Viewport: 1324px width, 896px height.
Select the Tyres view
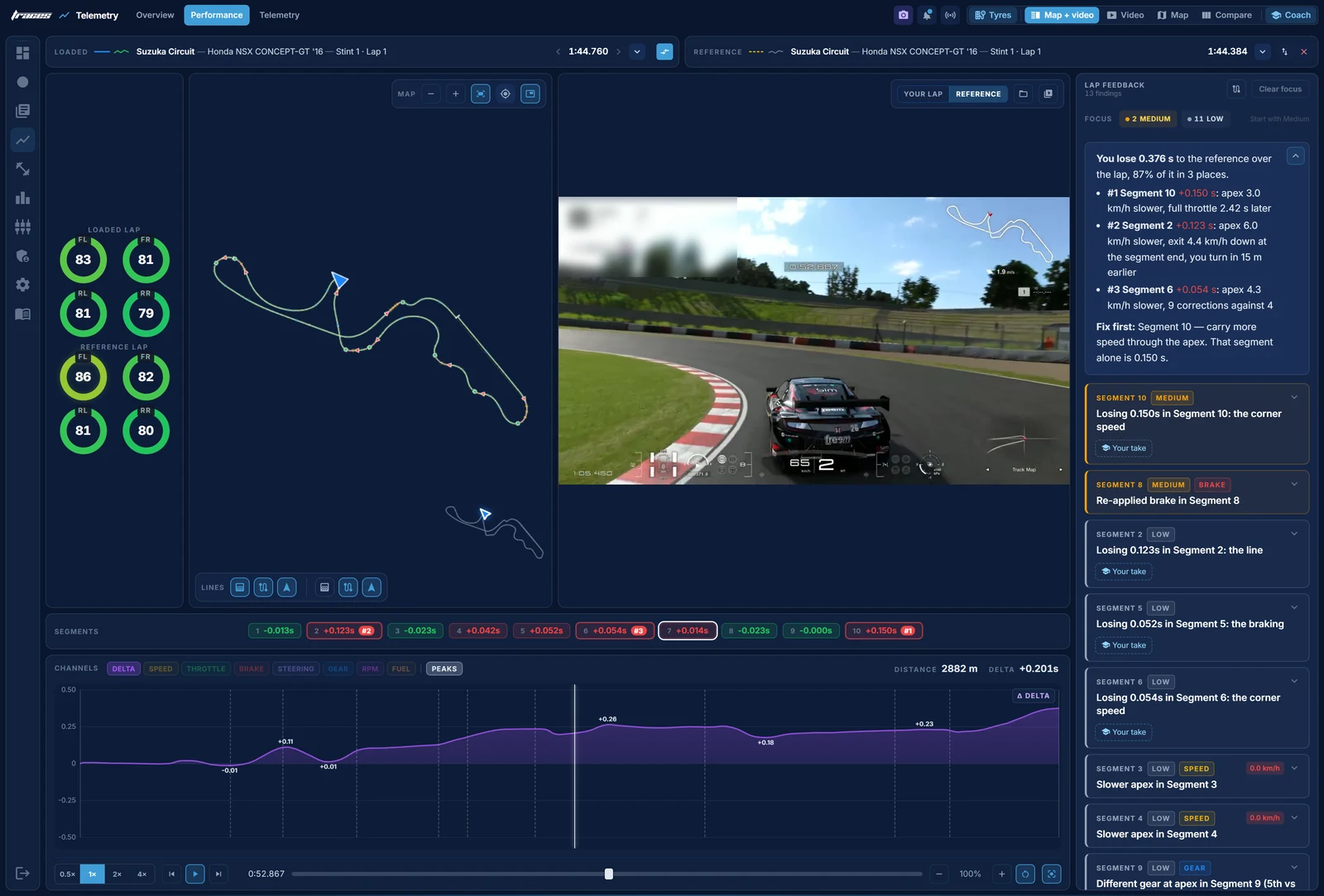pos(993,15)
